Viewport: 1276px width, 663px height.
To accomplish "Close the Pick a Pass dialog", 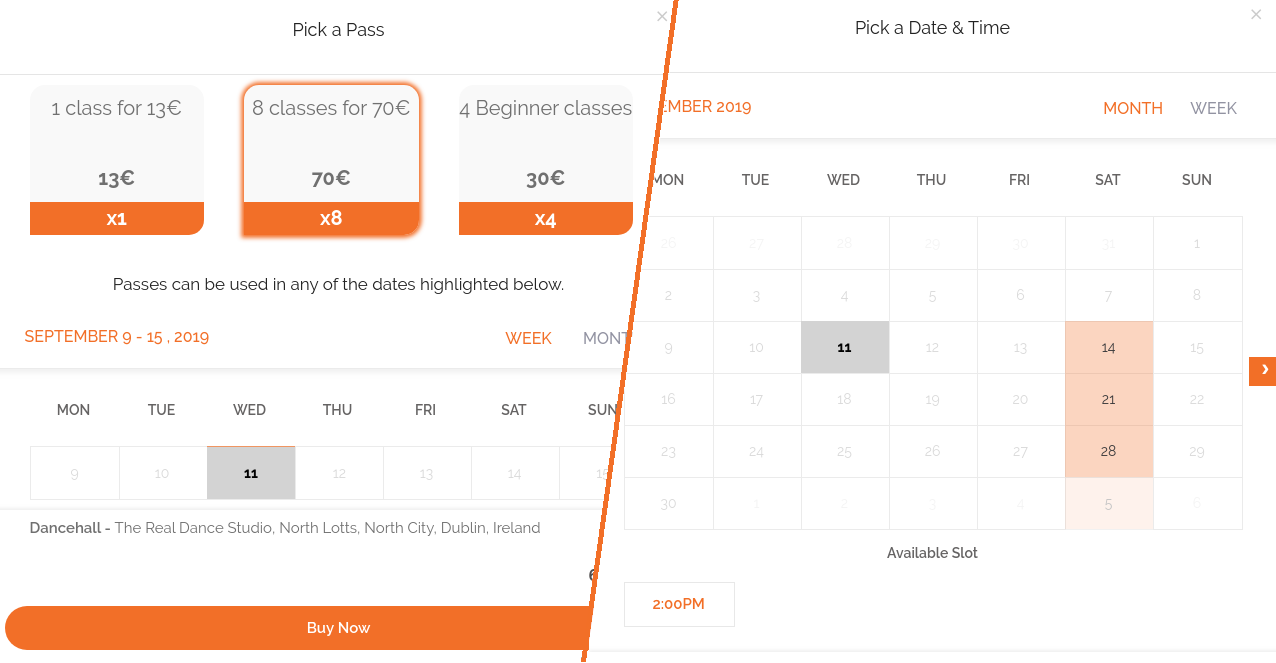I will click(x=661, y=17).
